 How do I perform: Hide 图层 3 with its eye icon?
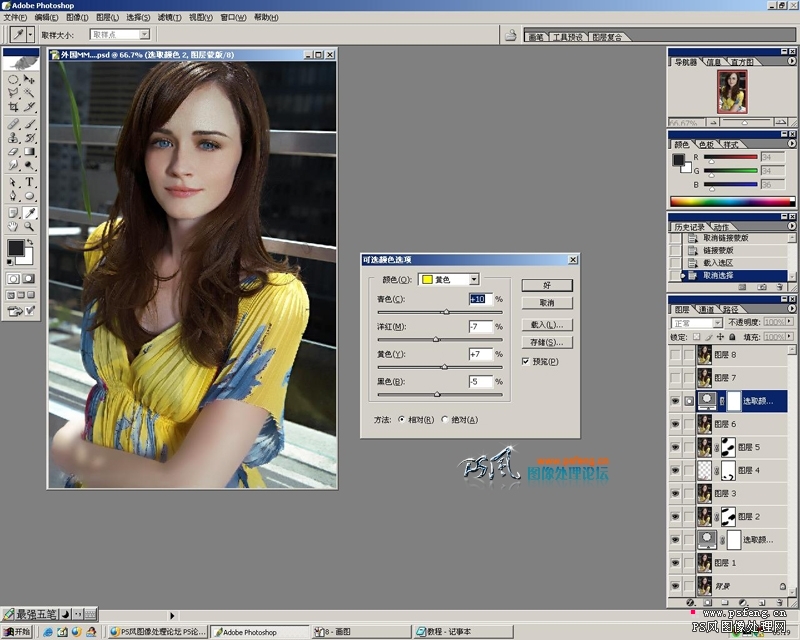tap(675, 494)
